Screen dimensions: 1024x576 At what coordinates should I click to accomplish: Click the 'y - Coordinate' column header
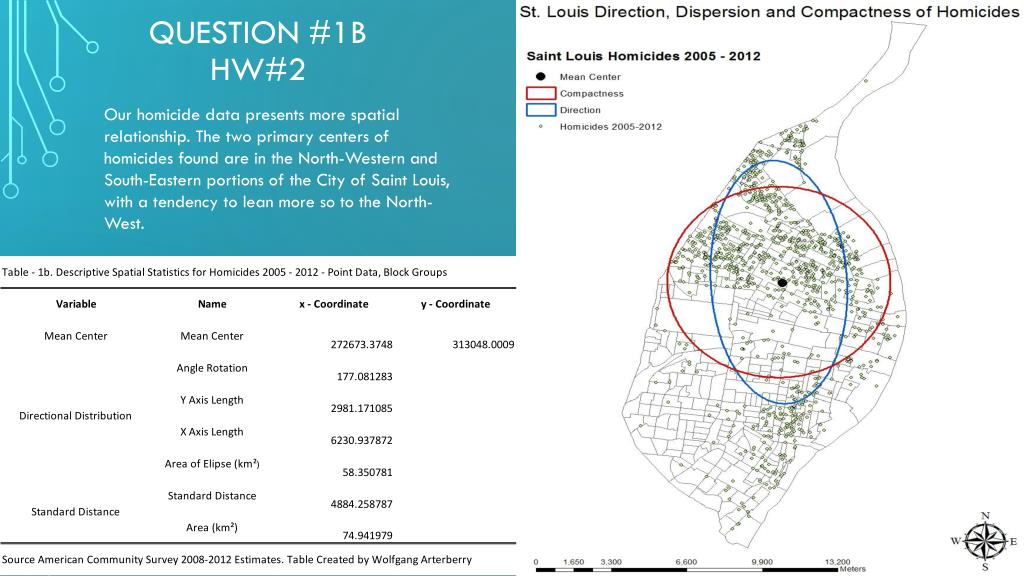(x=455, y=304)
